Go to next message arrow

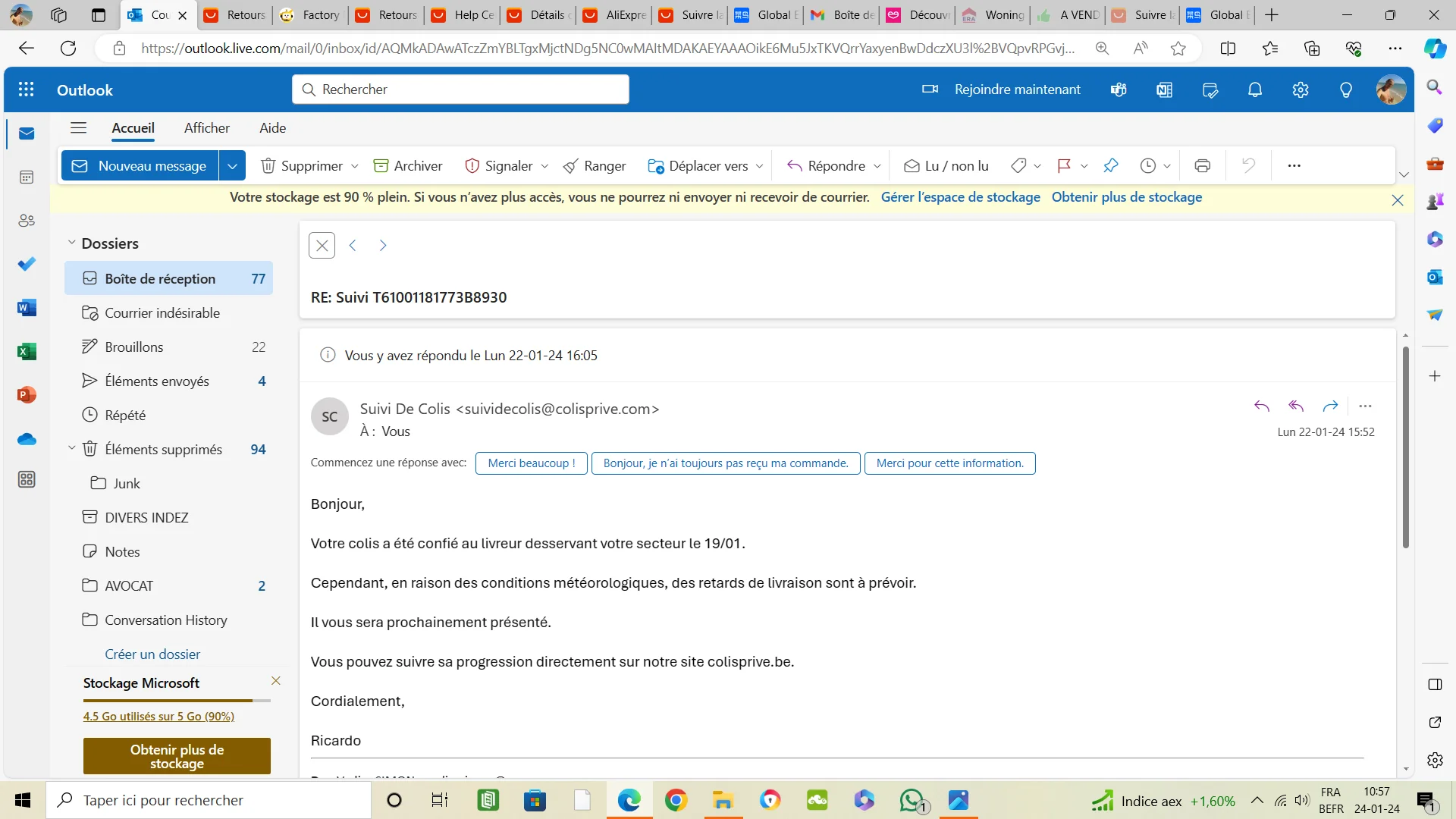383,245
